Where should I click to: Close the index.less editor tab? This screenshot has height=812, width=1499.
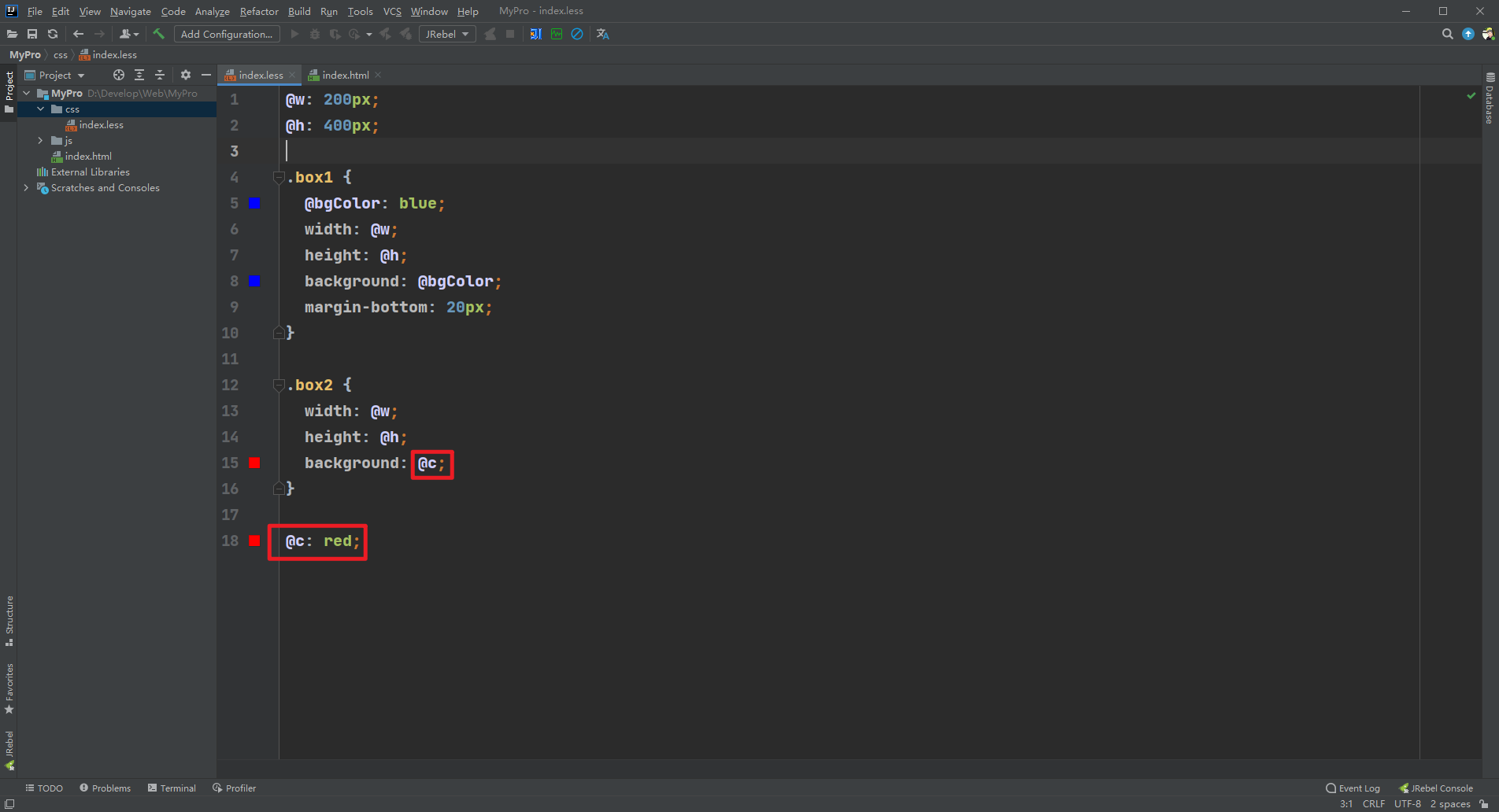[292, 75]
